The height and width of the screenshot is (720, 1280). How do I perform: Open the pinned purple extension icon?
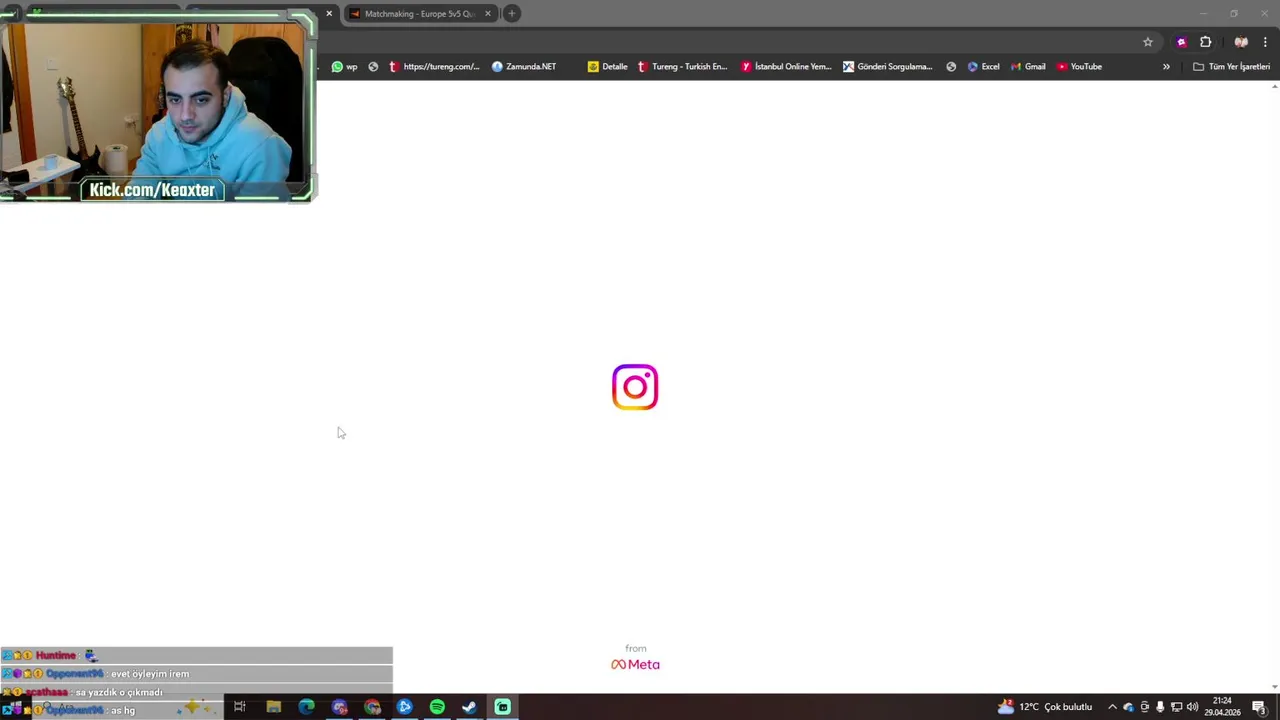pos(1182,42)
